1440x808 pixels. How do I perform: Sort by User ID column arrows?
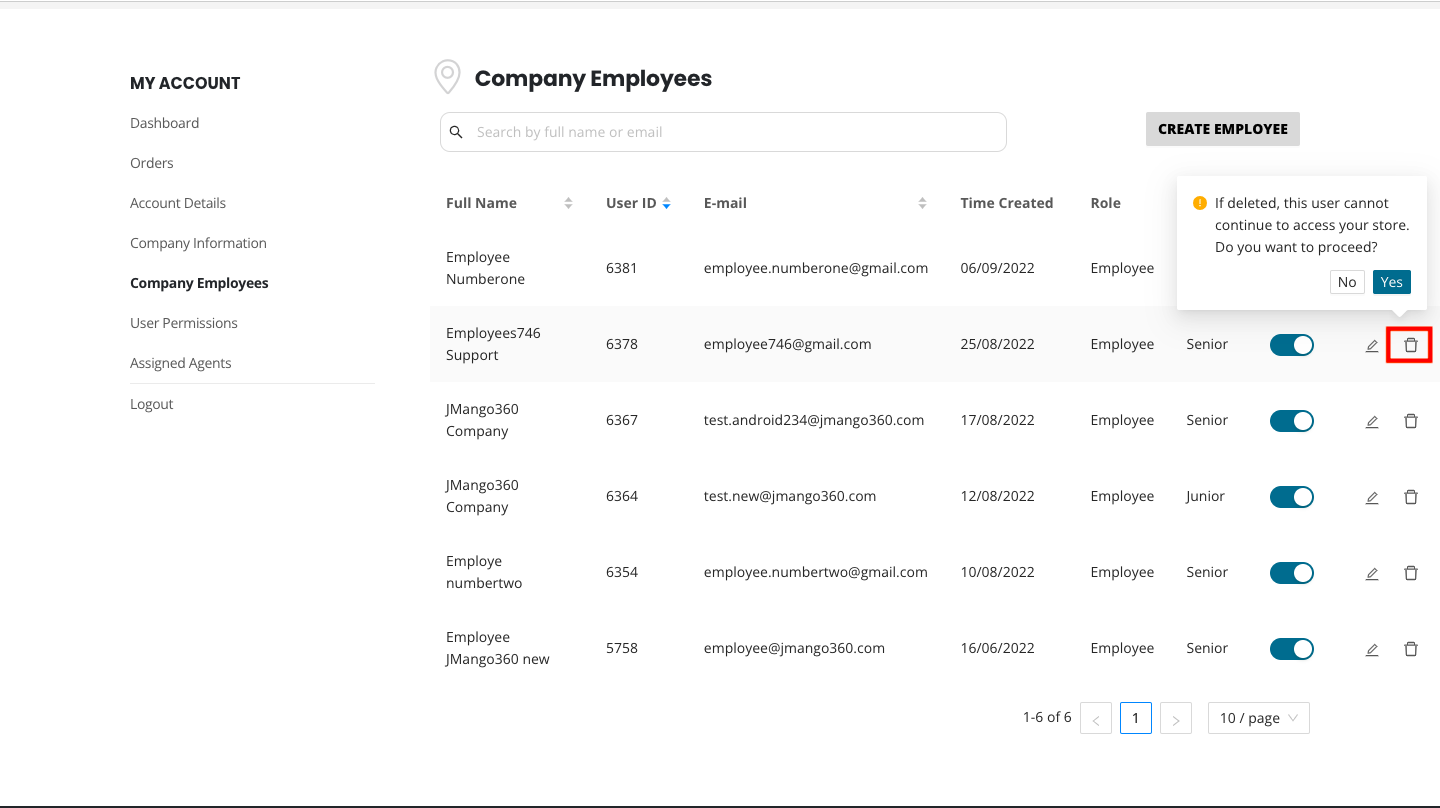(666, 203)
